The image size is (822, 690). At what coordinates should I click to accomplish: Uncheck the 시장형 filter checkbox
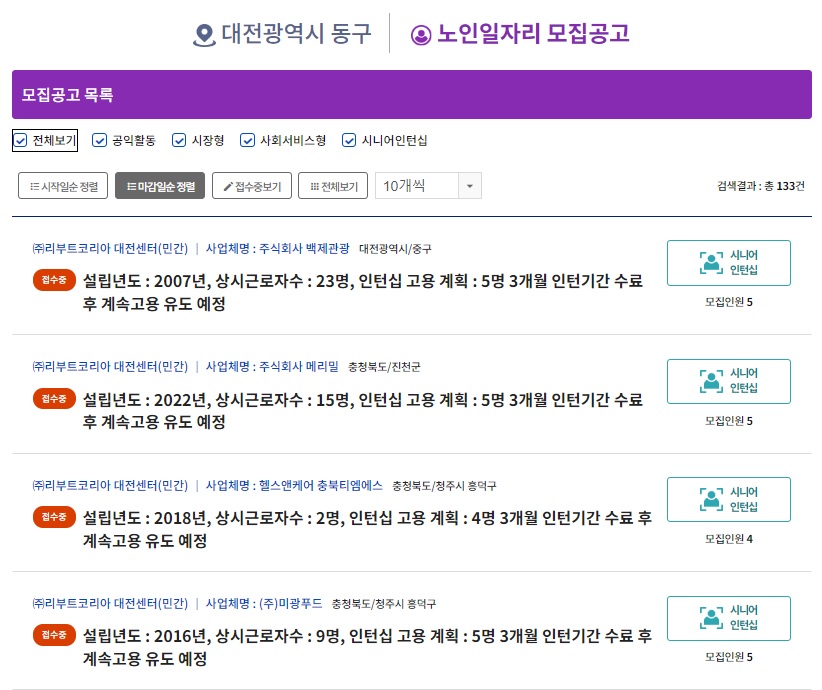click(179, 141)
